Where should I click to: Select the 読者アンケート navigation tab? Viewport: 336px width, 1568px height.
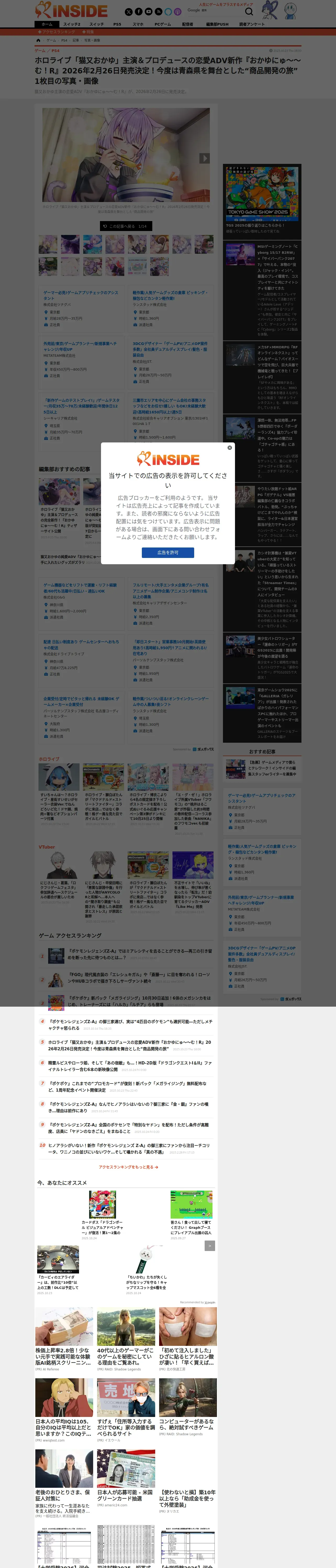pyautogui.click(x=252, y=24)
